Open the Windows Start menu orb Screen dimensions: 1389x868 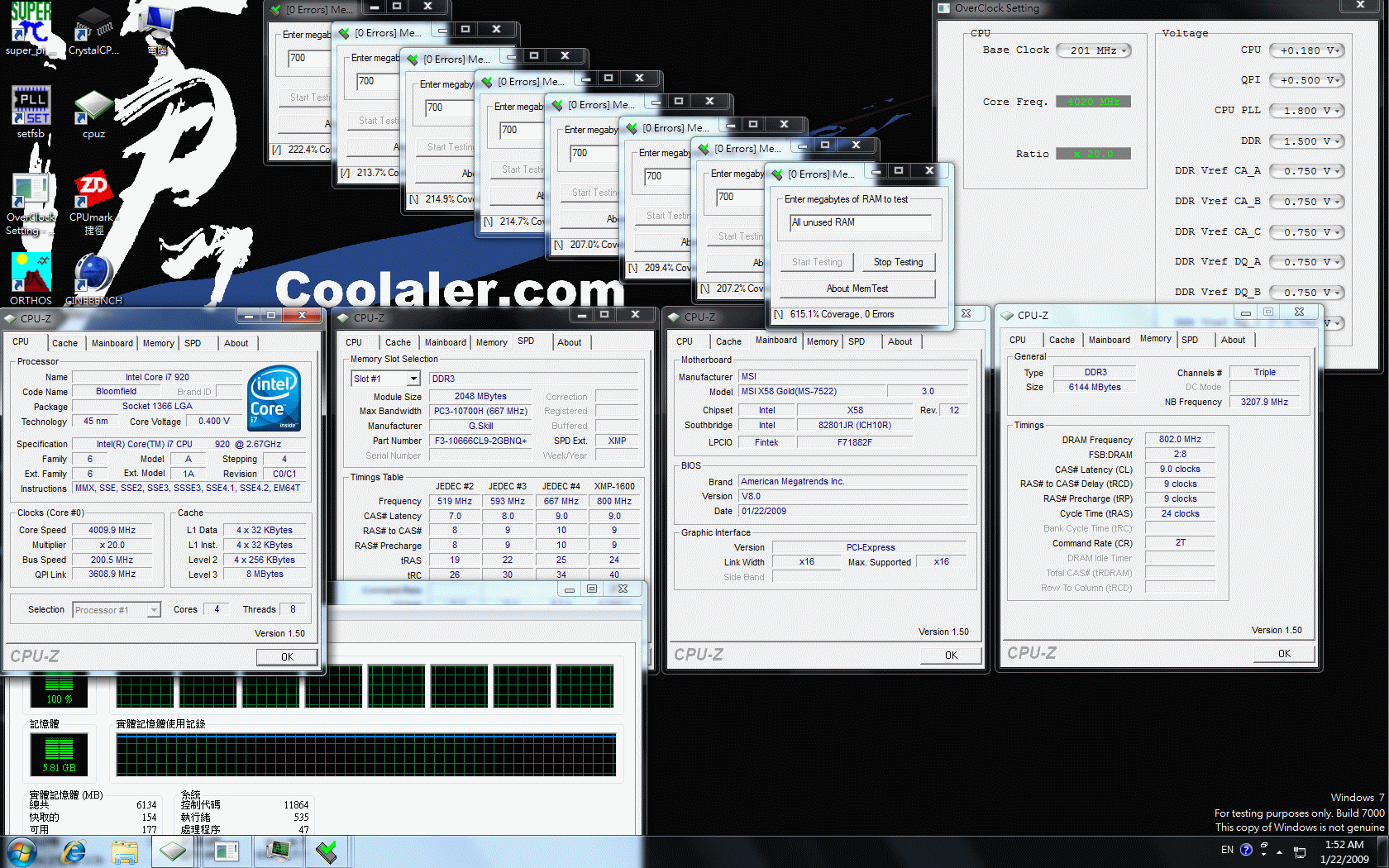tap(21, 851)
